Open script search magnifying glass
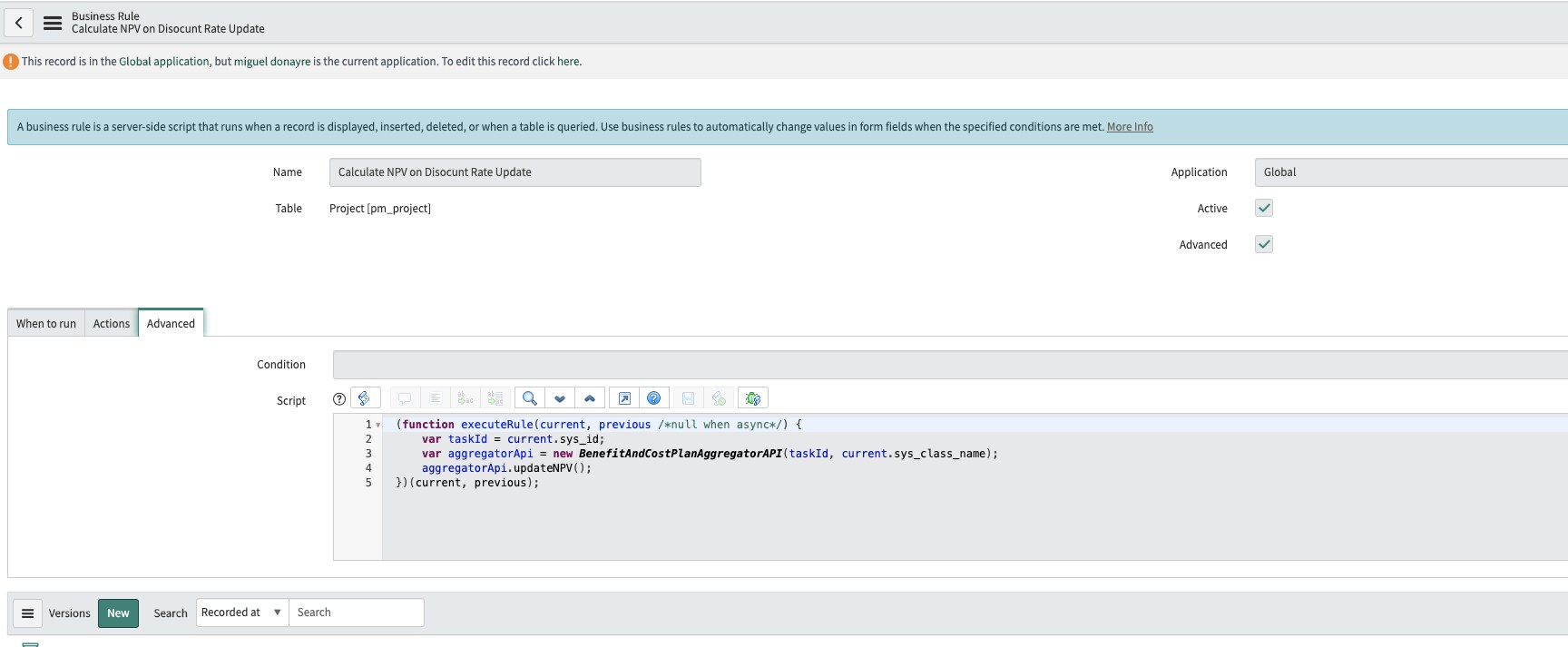This screenshot has width=1568, height=647. (530, 398)
